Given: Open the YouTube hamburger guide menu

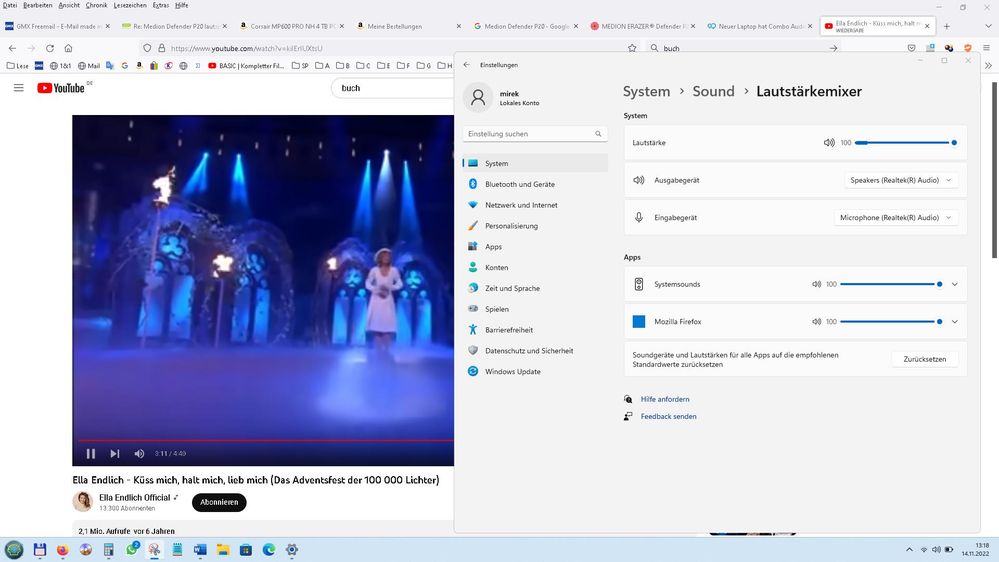Looking at the screenshot, I should (18, 88).
